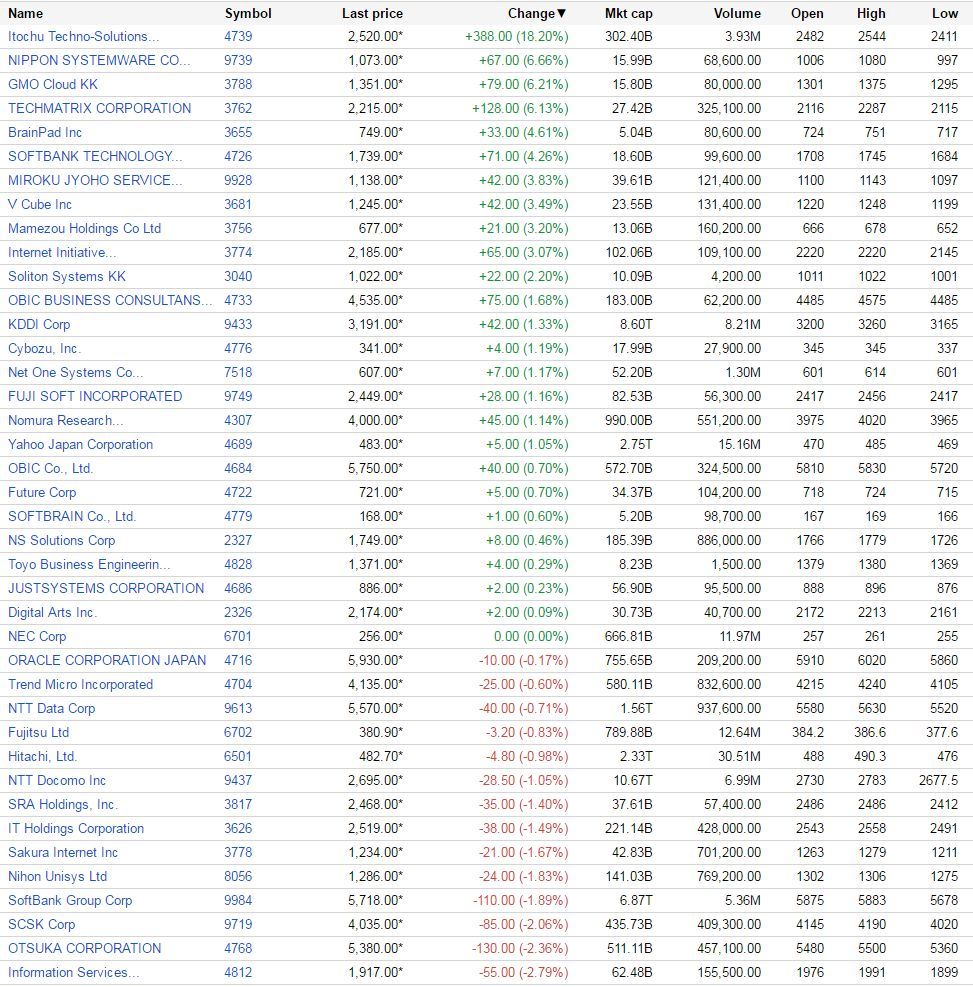The height and width of the screenshot is (987, 973).
Task: Open IT Holdings Corporation link
Action: (76, 828)
